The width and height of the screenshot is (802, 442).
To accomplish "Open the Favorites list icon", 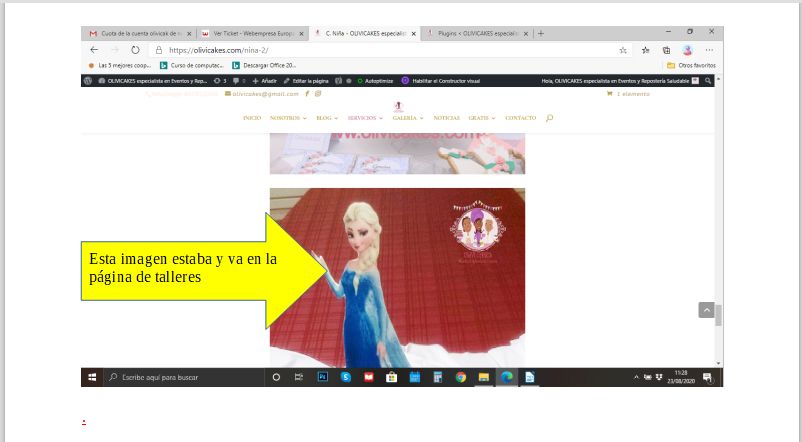I will [645, 50].
